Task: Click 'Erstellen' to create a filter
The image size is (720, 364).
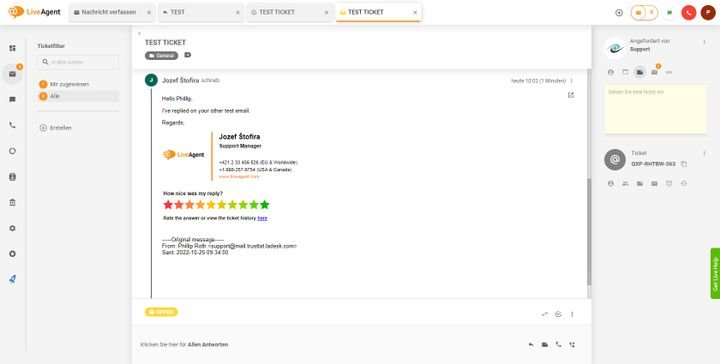Action: coord(56,128)
